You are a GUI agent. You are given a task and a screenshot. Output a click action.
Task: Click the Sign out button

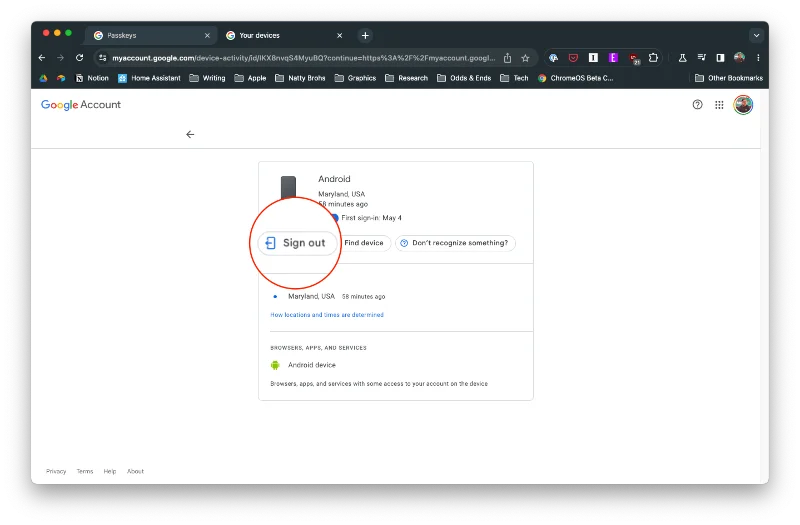click(296, 243)
